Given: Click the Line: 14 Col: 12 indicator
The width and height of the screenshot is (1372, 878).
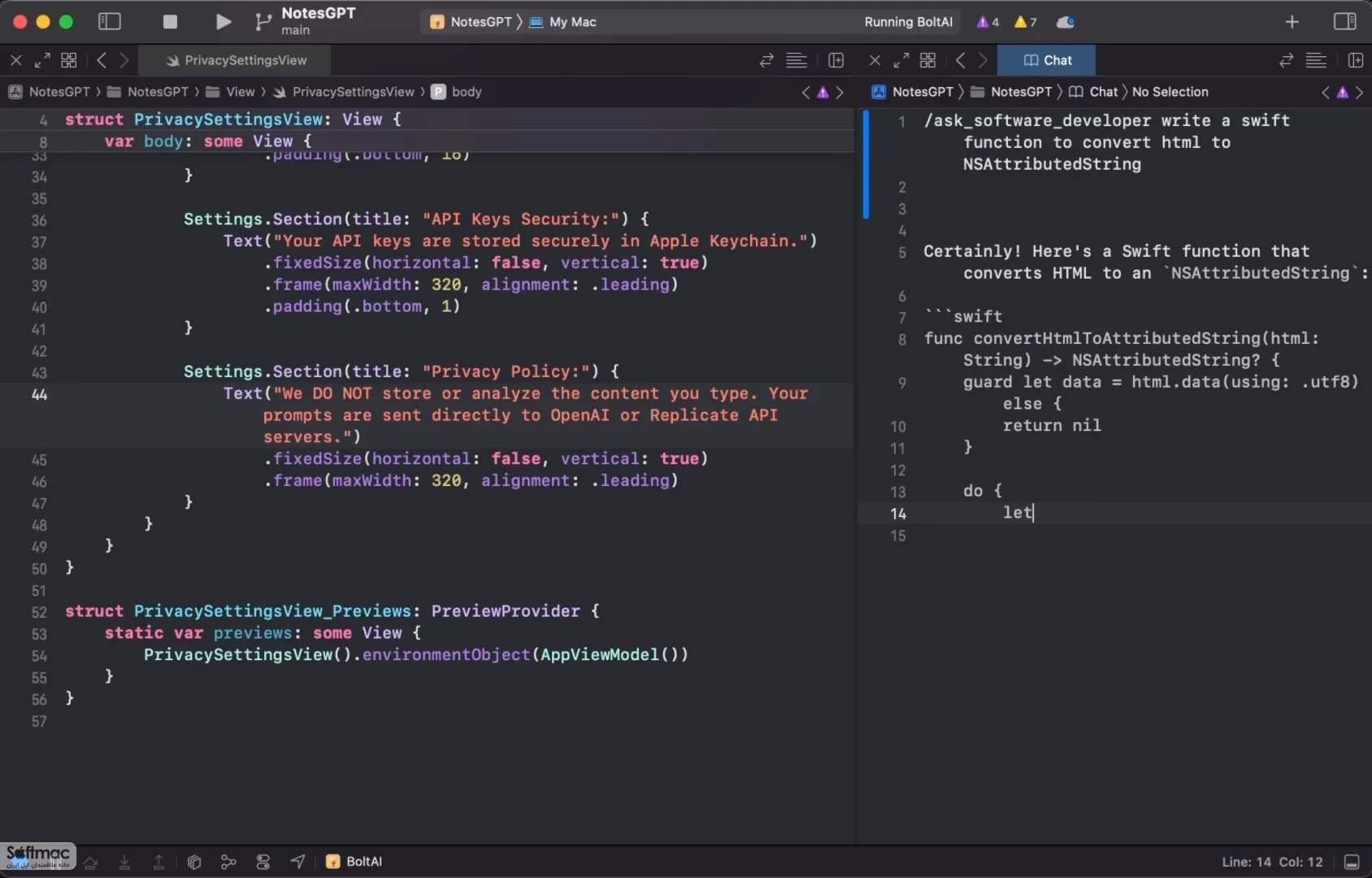Looking at the screenshot, I should click(x=1272, y=862).
